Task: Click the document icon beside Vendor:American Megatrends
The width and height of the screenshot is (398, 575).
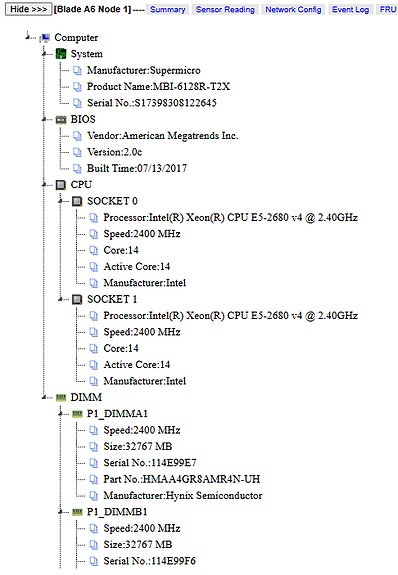Action: [x=77, y=136]
